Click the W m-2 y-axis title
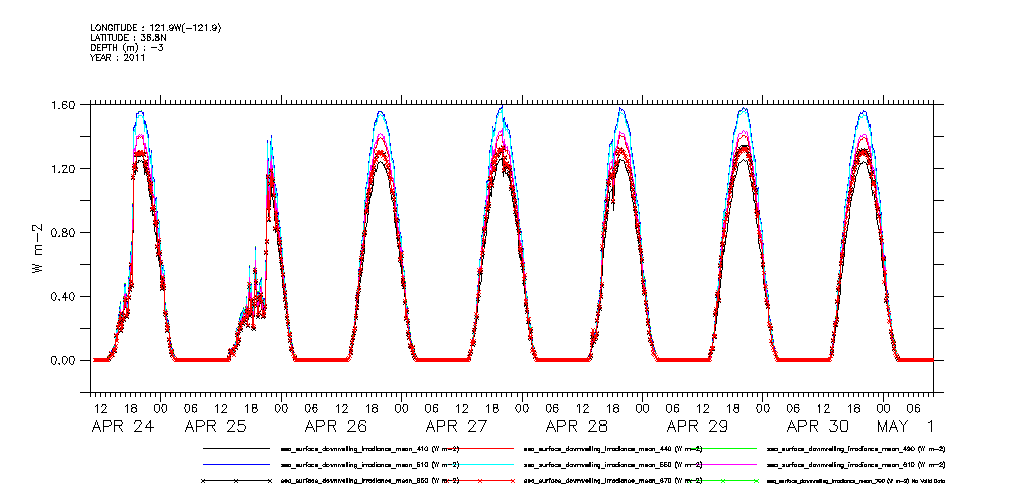This screenshot has width=1009, height=504. click(37, 249)
